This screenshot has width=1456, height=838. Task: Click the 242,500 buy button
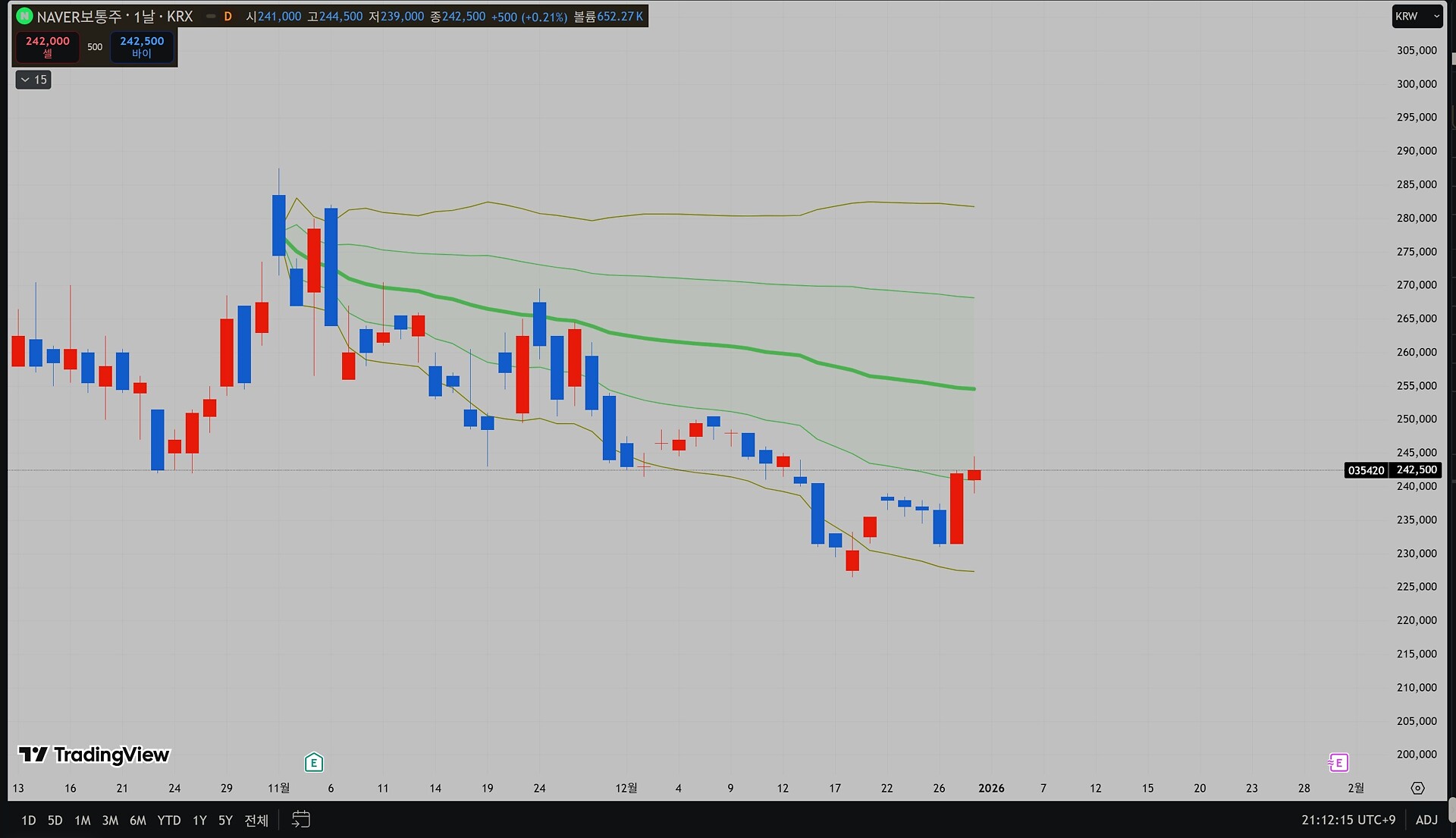pyautogui.click(x=142, y=46)
